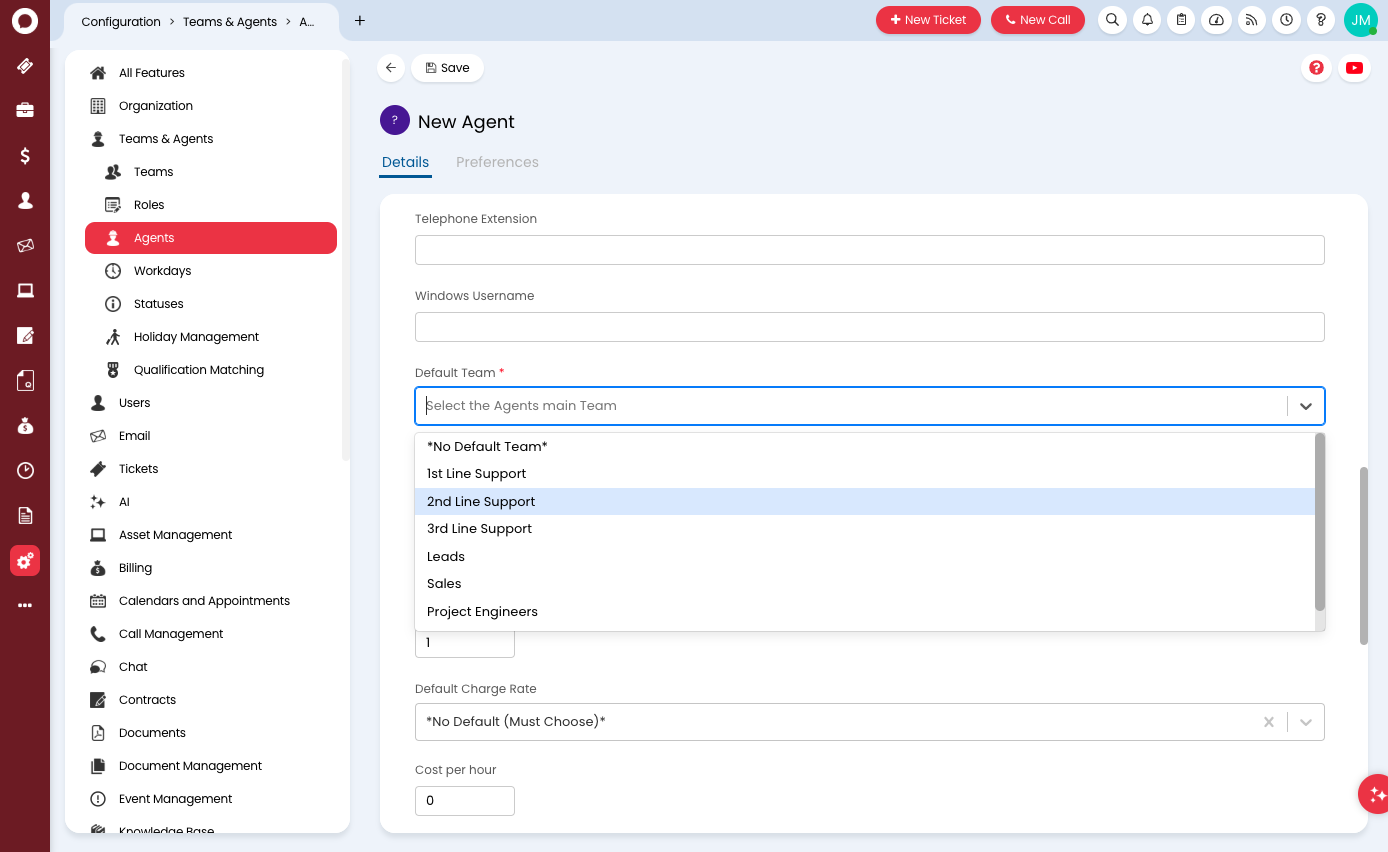
Task: Open a new tab with the plus button
Action: (360, 21)
